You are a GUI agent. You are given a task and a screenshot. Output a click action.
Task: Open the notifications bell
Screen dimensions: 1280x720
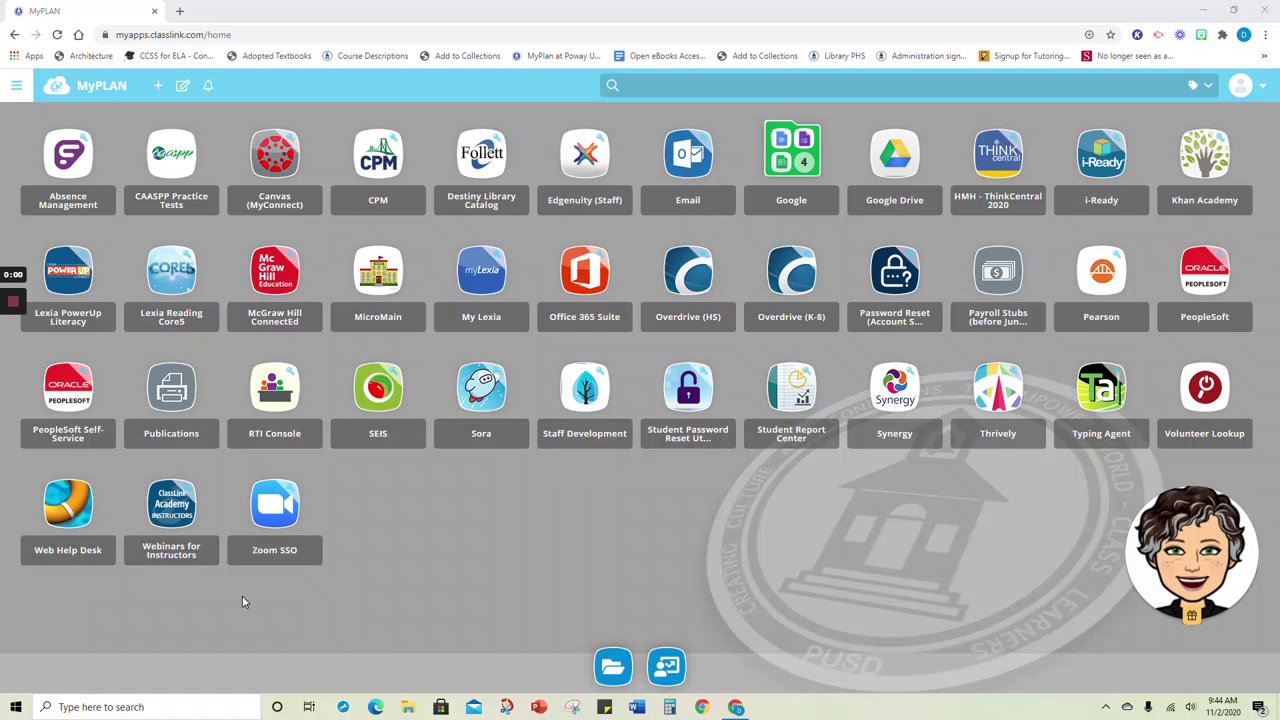click(208, 86)
